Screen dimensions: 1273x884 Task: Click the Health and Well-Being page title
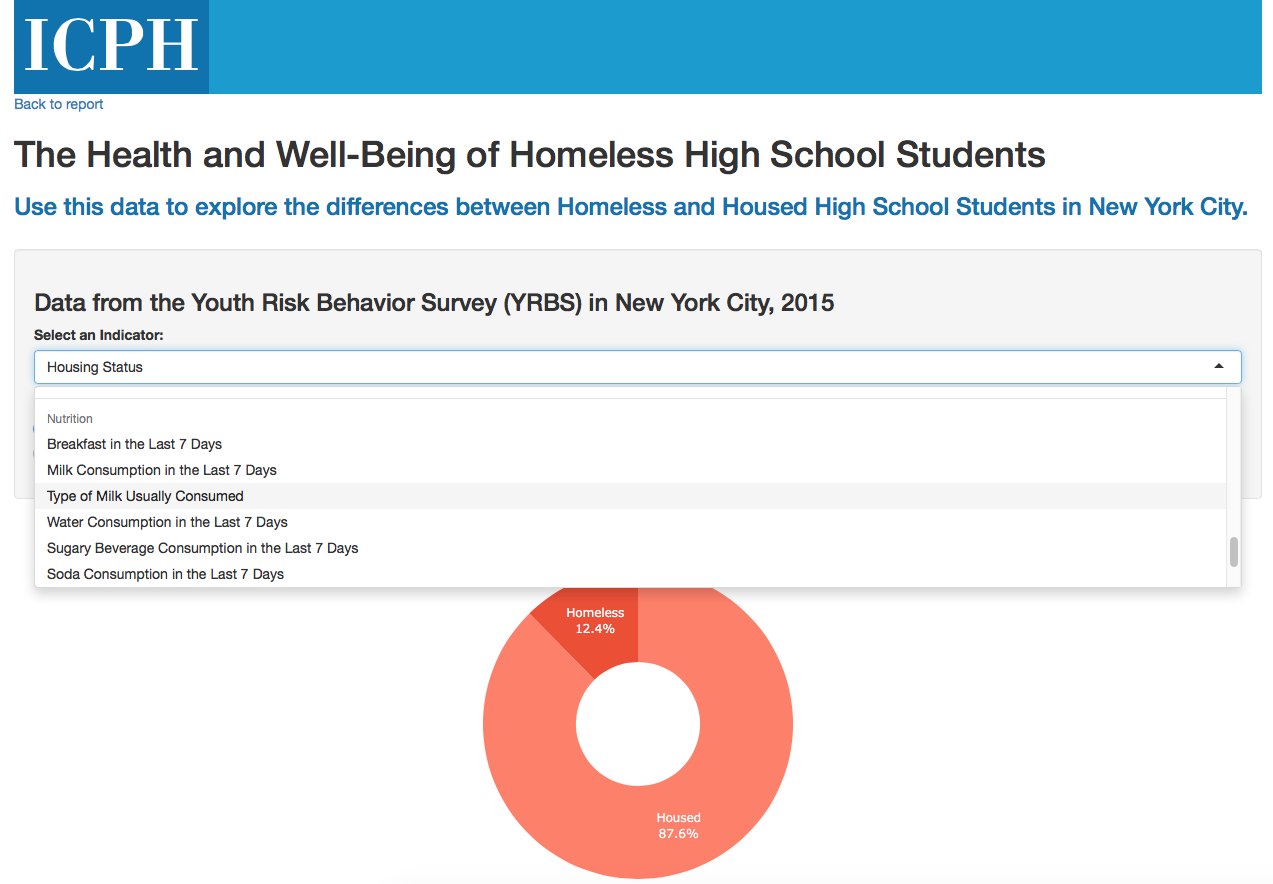click(529, 155)
